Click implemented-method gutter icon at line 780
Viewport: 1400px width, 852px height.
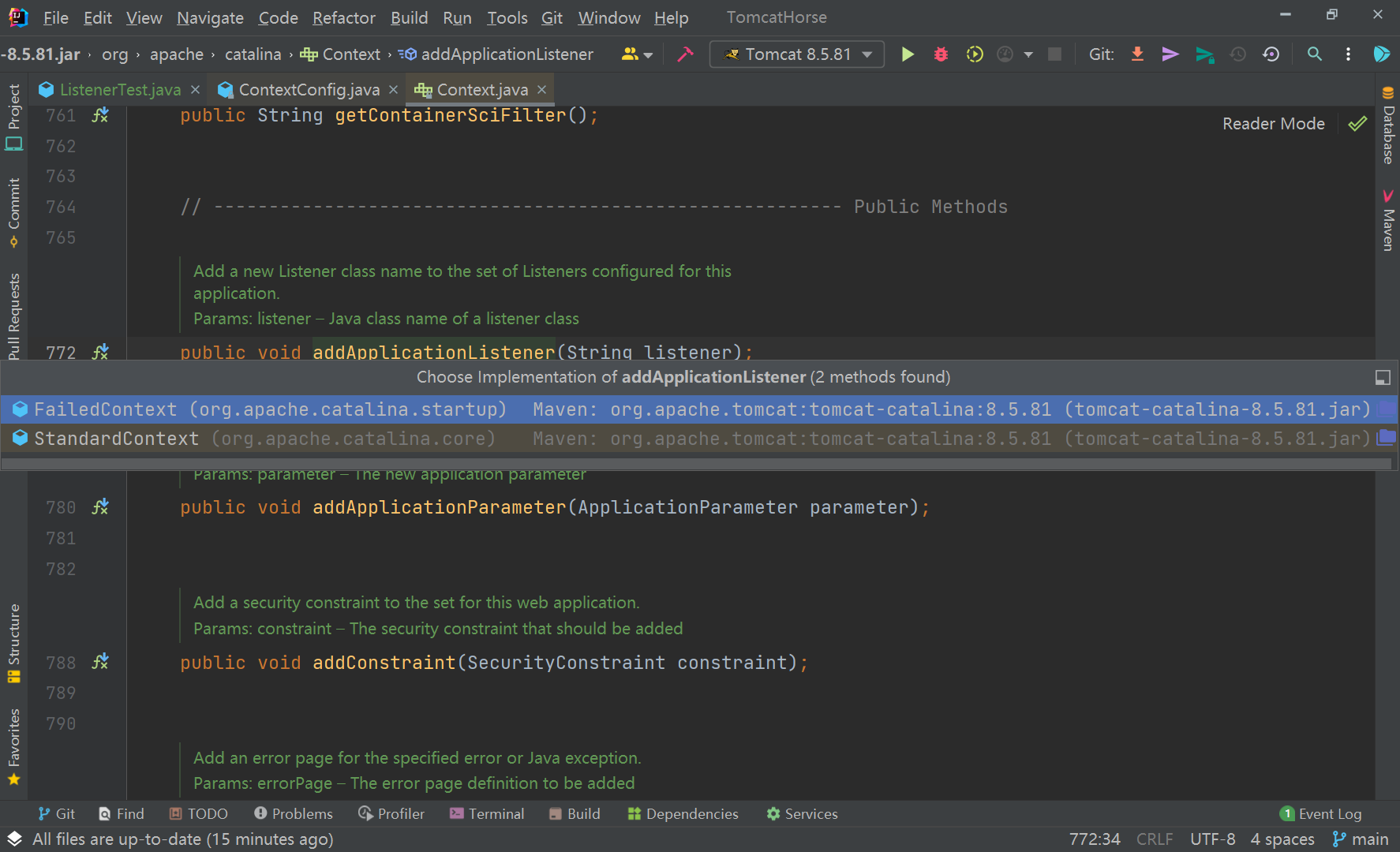(100, 507)
